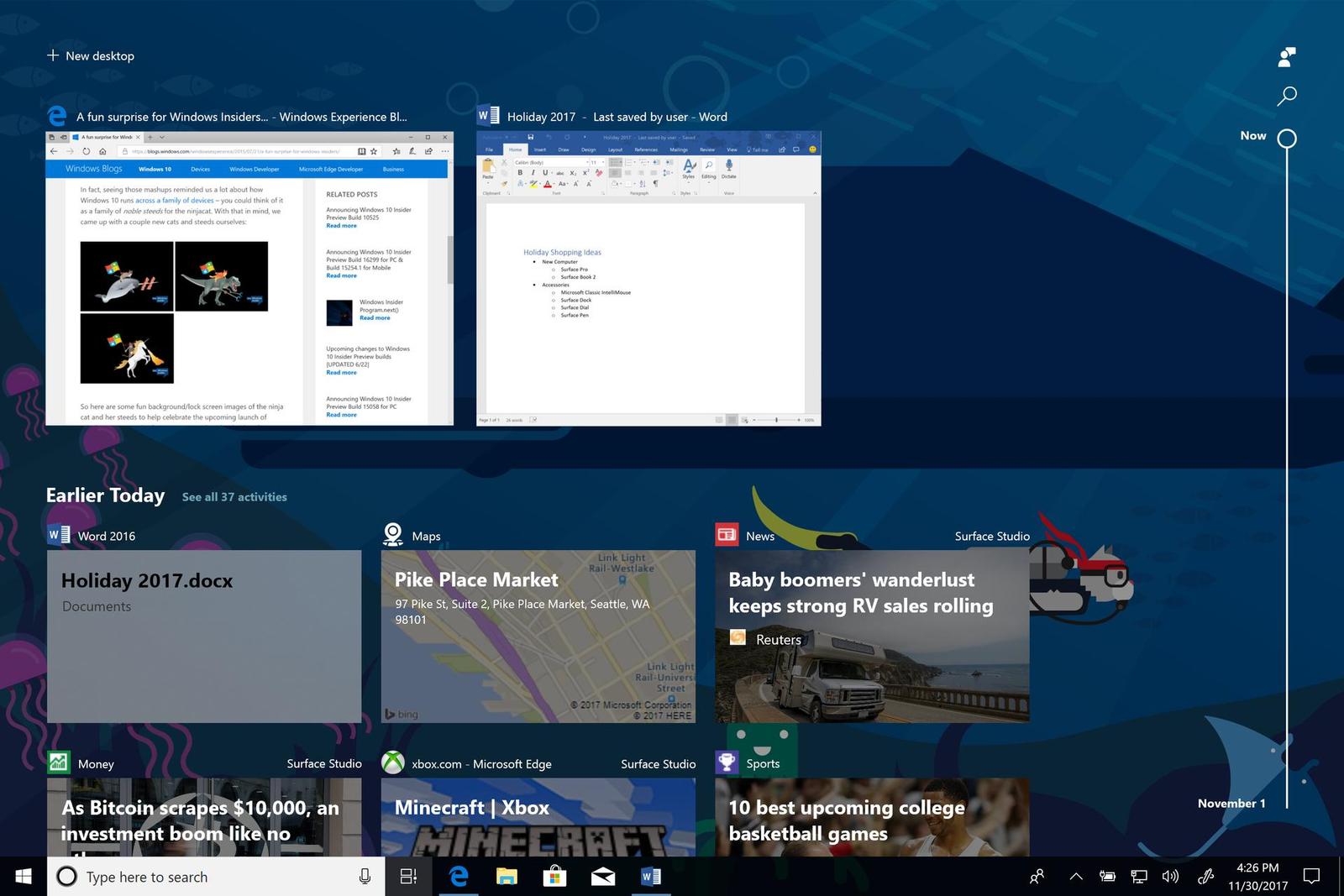Image resolution: width=1344 pixels, height=896 pixels.
Task: Click the Start button
Action: click(x=22, y=876)
